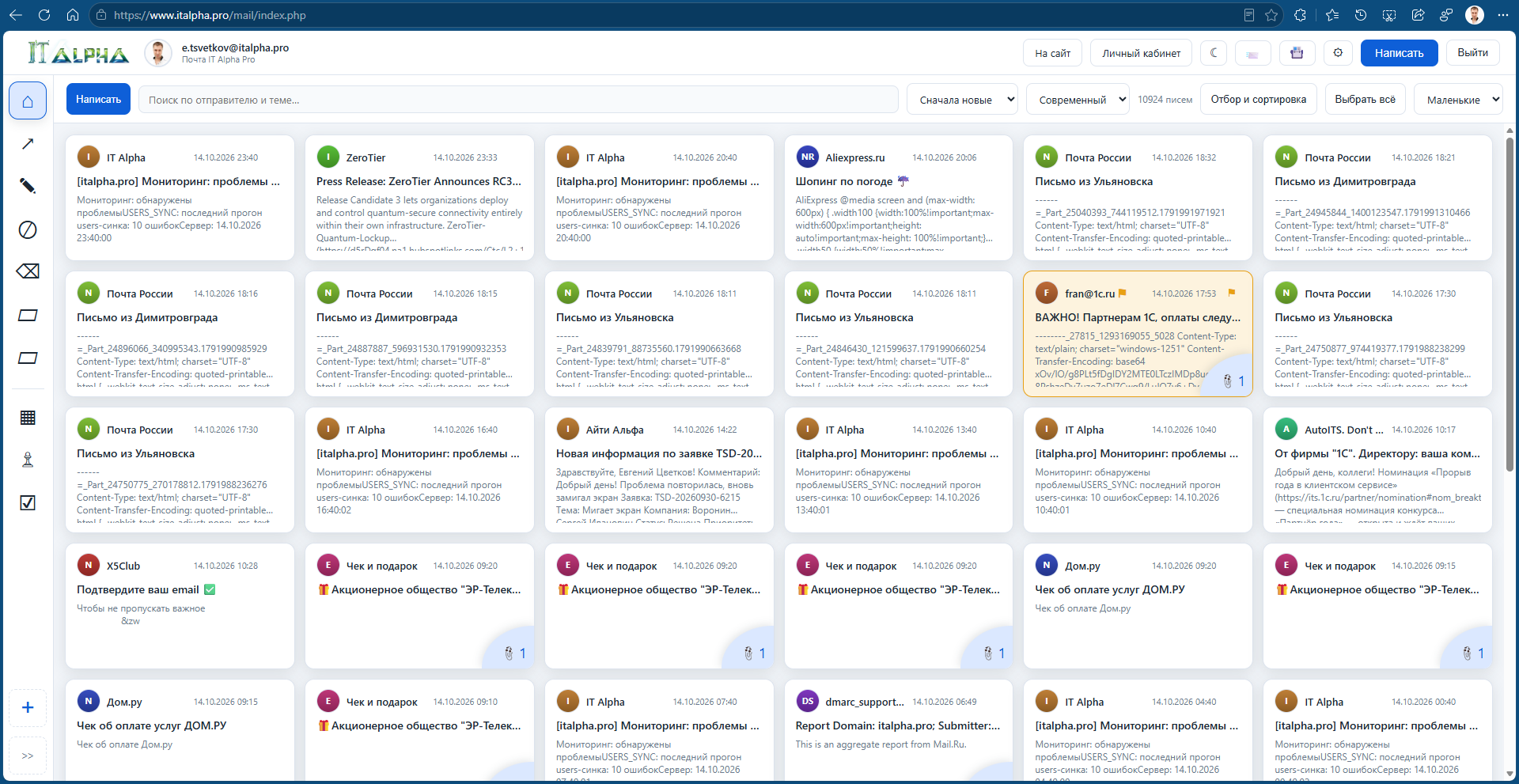Image resolution: width=1519 pixels, height=784 pixels.
Task: Open the sent folder arrow icon
Action: click(x=28, y=144)
